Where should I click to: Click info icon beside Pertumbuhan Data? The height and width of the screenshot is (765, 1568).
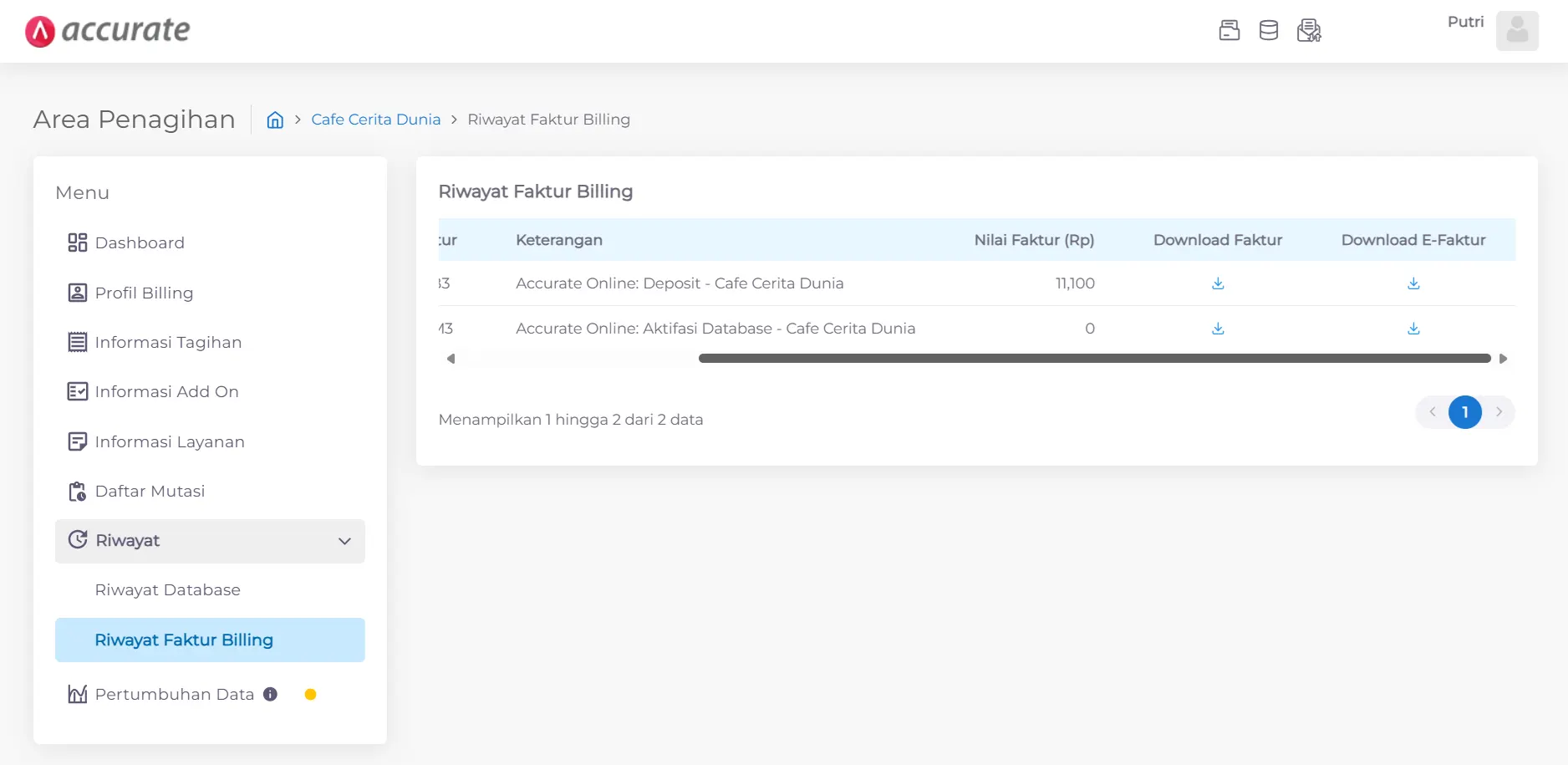point(270,694)
